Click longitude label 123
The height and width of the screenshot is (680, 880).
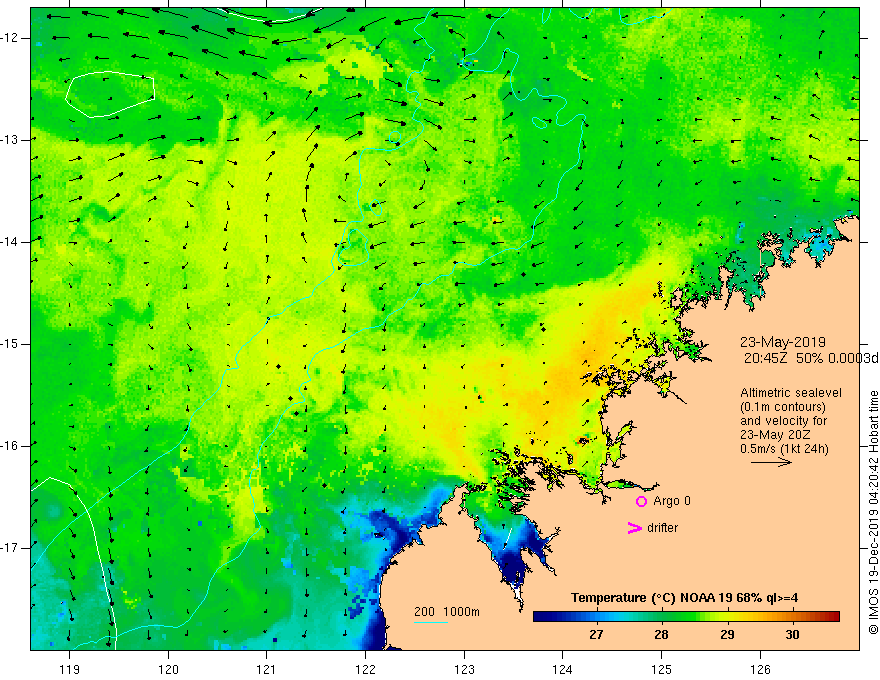pyautogui.click(x=464, y=670)
